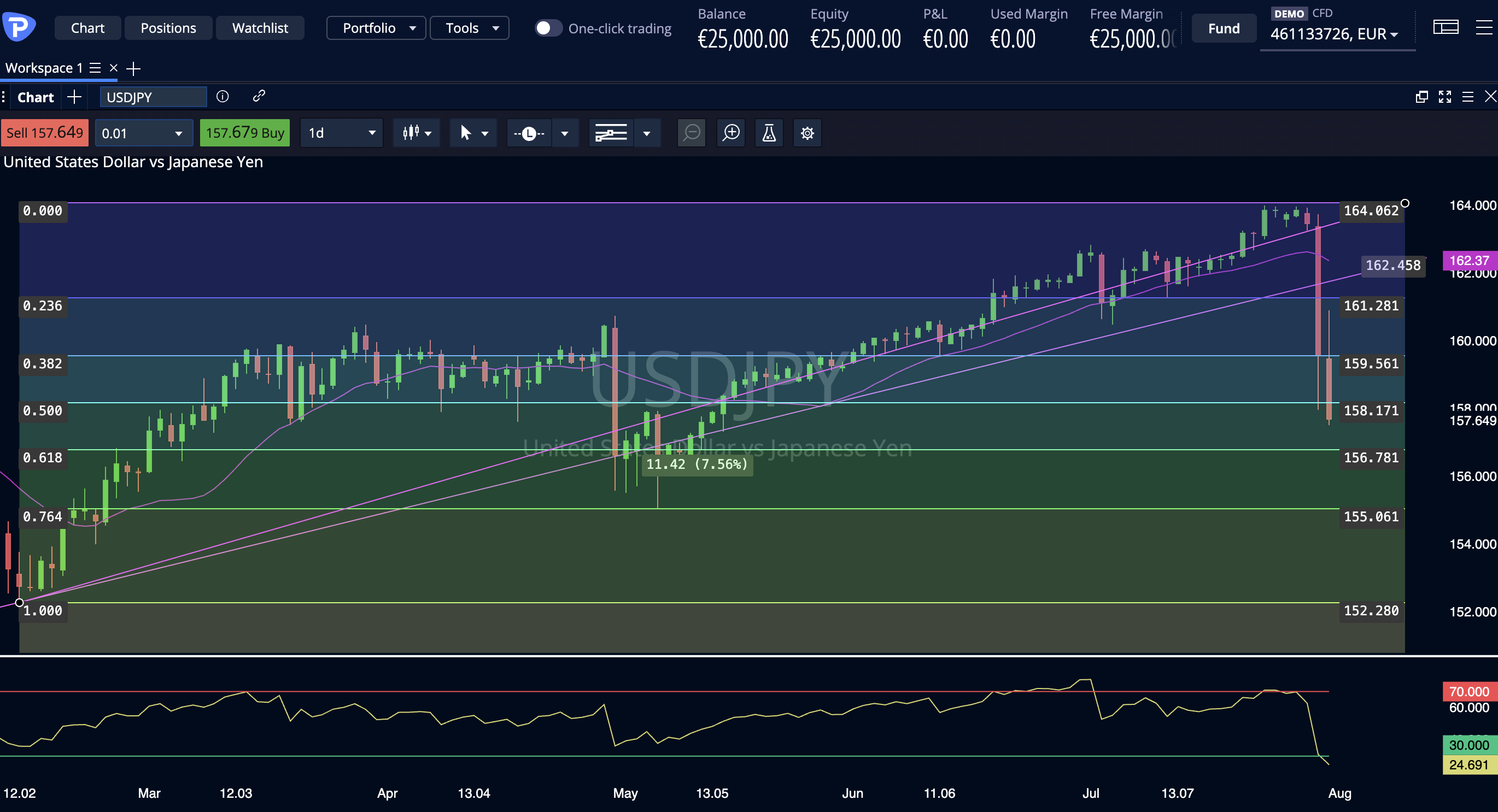The height and width of the screenshot is (812, 1498).
Task: Add a new tab beside the Chart tab
Action: [x=74, y=97]
